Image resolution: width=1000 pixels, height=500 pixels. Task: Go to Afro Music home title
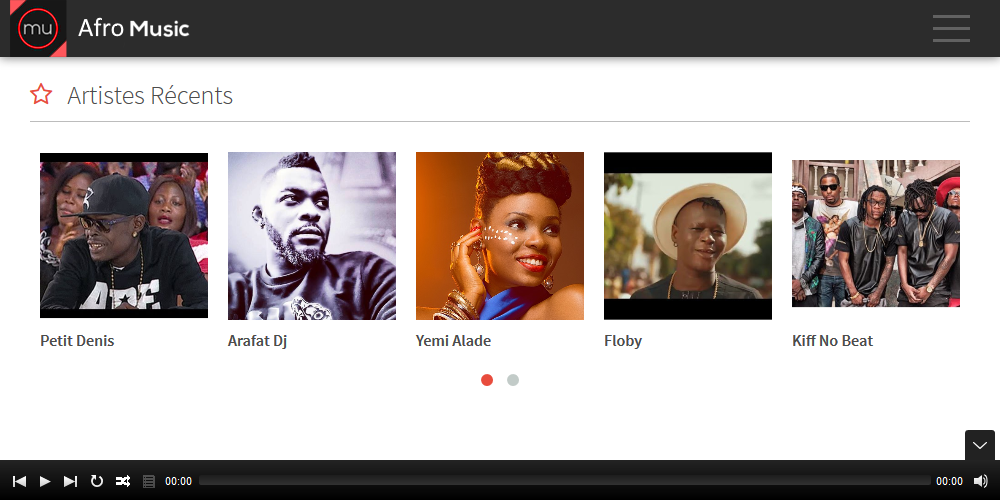134,28
